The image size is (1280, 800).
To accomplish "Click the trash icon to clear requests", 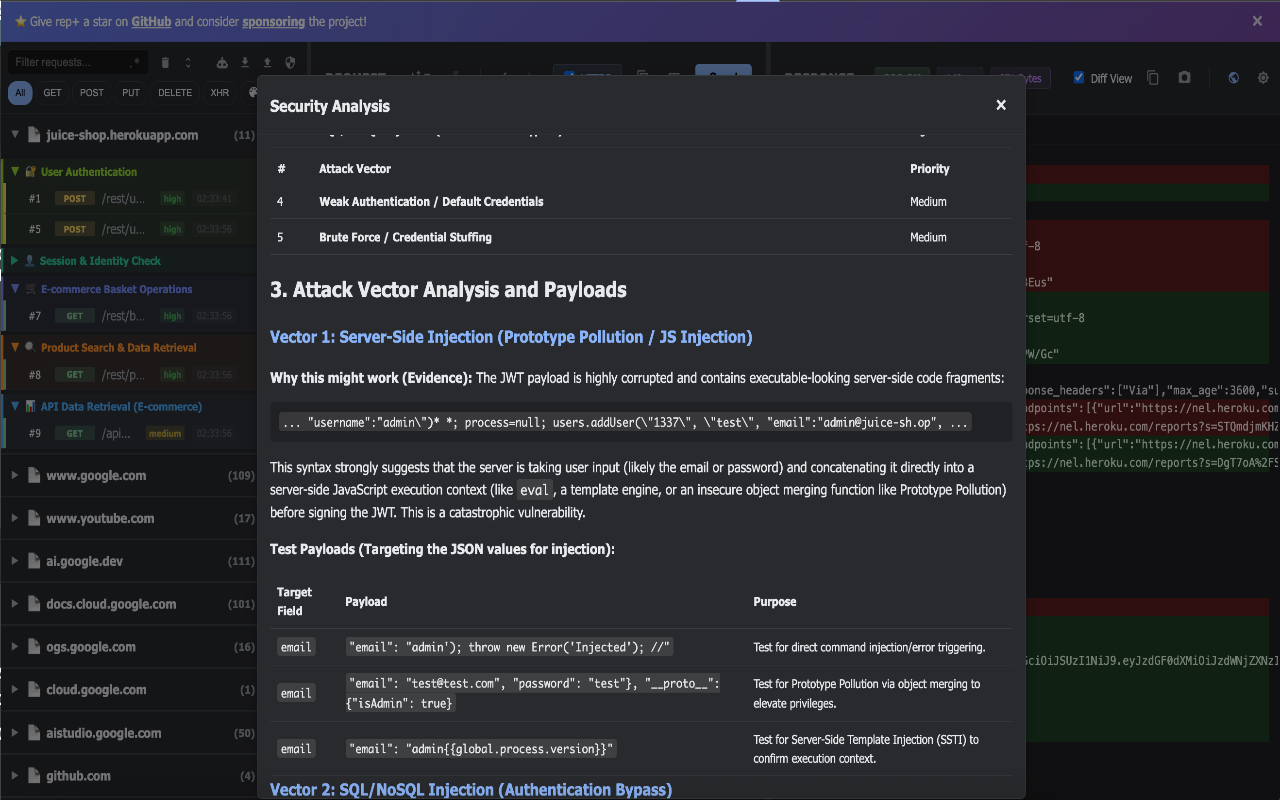I will 165,62.
